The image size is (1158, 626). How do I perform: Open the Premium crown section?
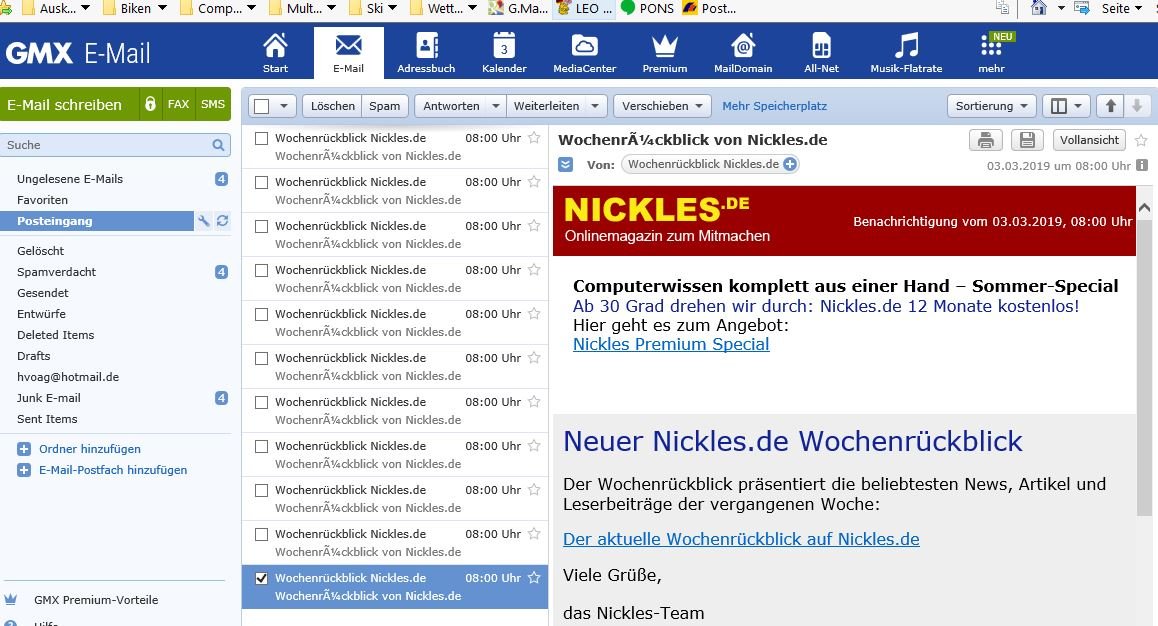tap(665, 53)
